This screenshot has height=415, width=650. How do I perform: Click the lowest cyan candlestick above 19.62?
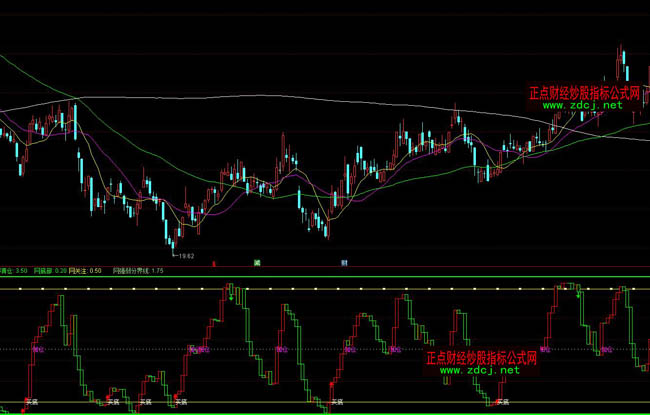[171, 241]
